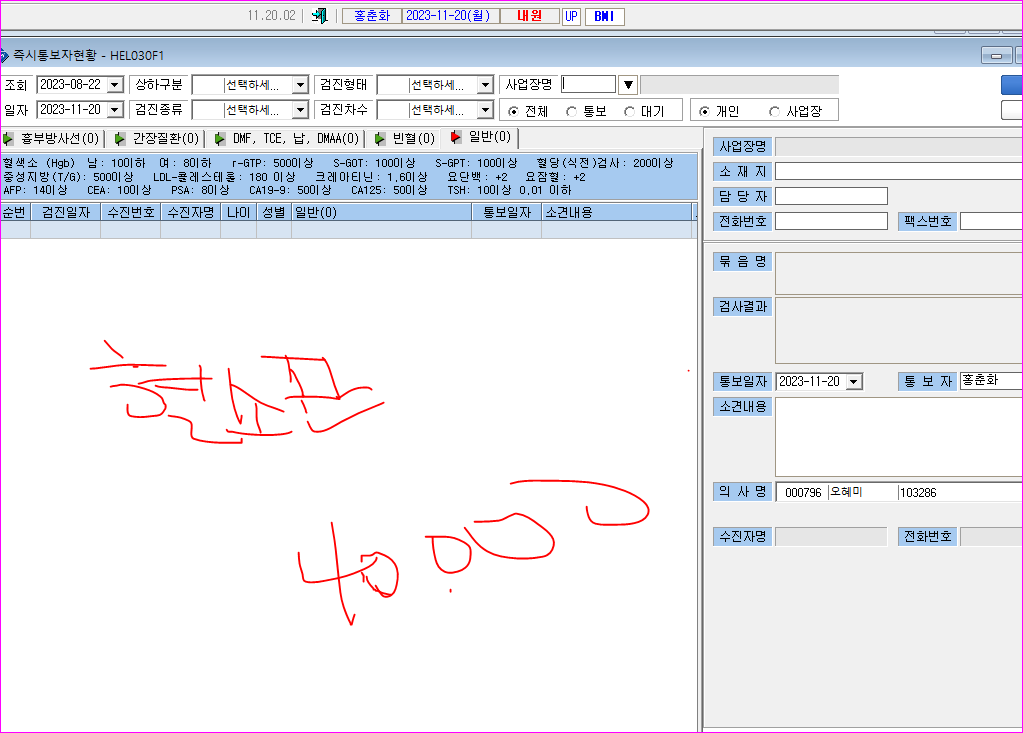
Task: Choose the 사업장 radio button
Action: [x=774, y=112]
